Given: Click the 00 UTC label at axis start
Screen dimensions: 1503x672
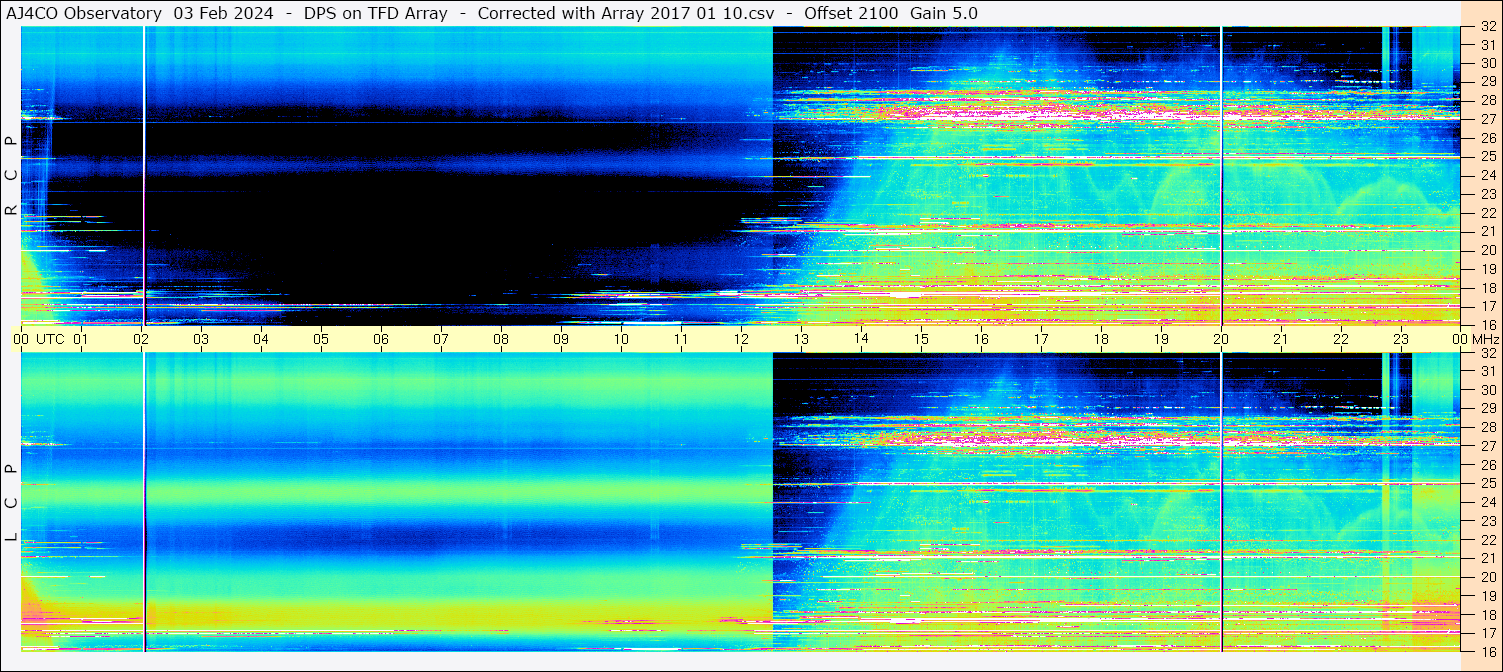Looking at the screenshot, I should point(39,339).
